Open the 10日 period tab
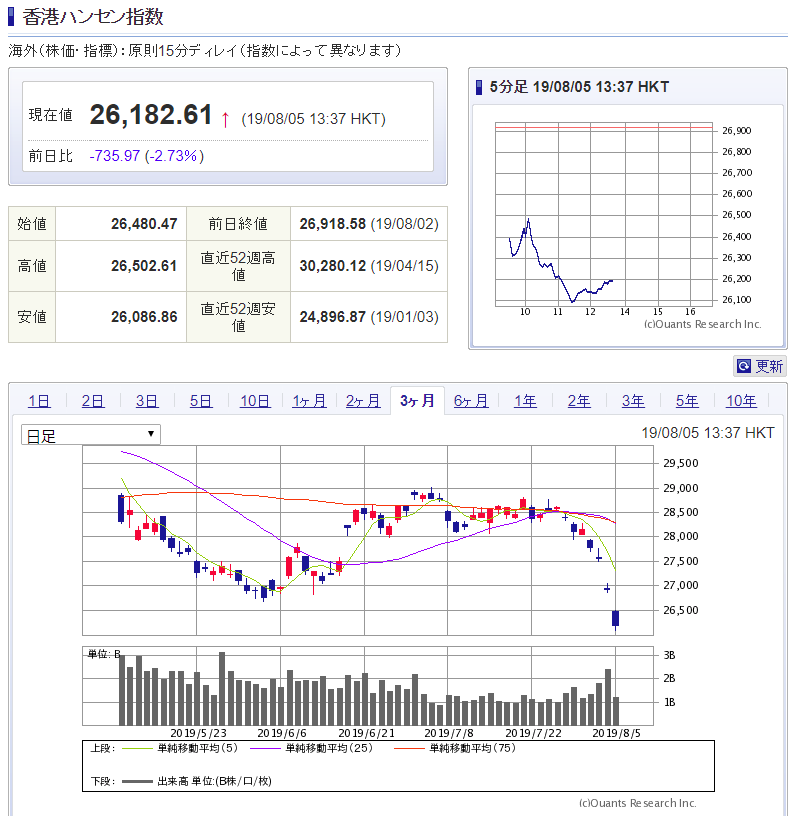 (255, 401)
